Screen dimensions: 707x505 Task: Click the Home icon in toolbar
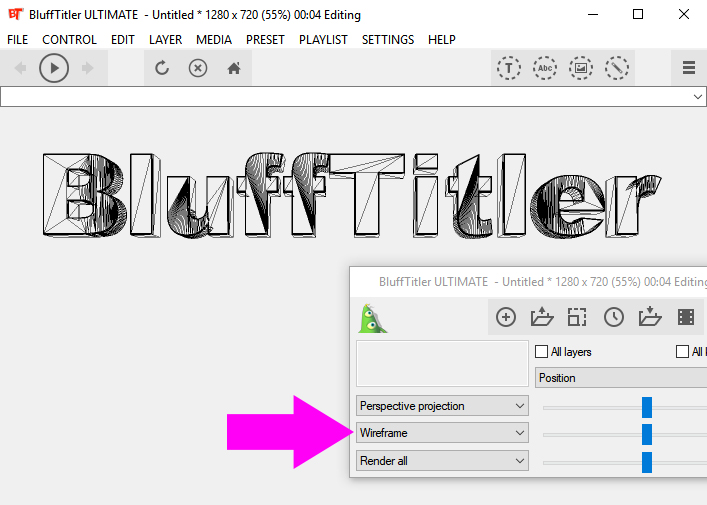(x=234, y=68)
